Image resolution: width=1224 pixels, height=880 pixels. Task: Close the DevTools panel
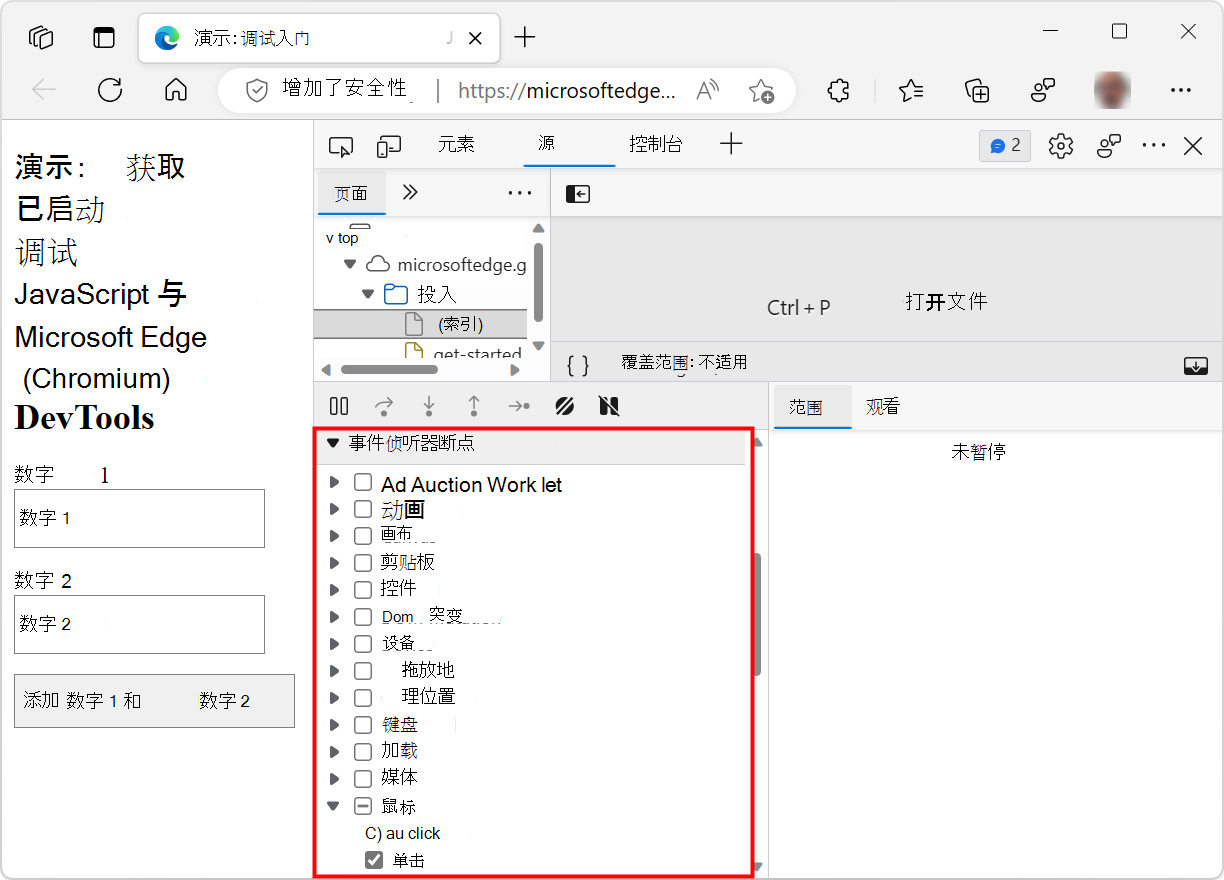point(1193,146)
